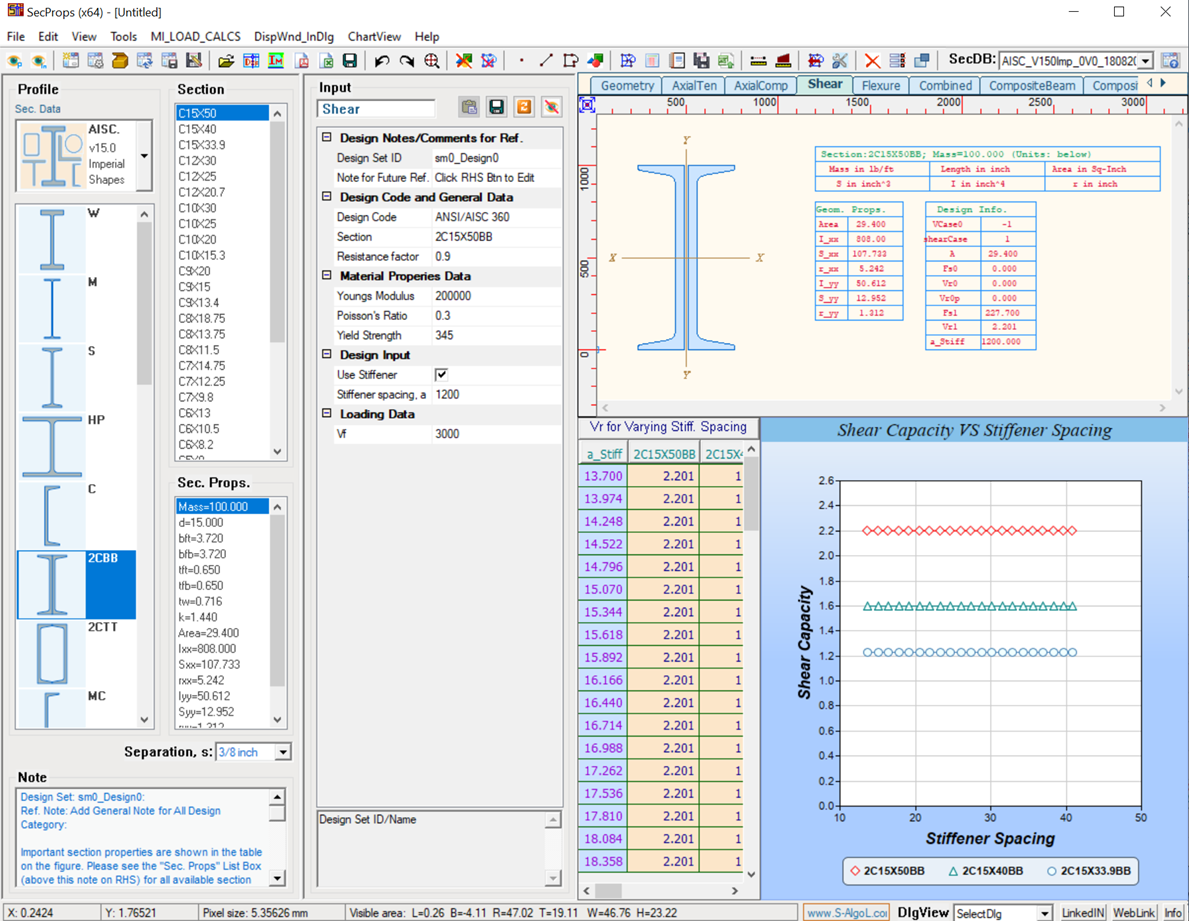This screenshot has width=1189, height=921.
Task: Select the C profile shape thumbnail
Action: (52, 515)
